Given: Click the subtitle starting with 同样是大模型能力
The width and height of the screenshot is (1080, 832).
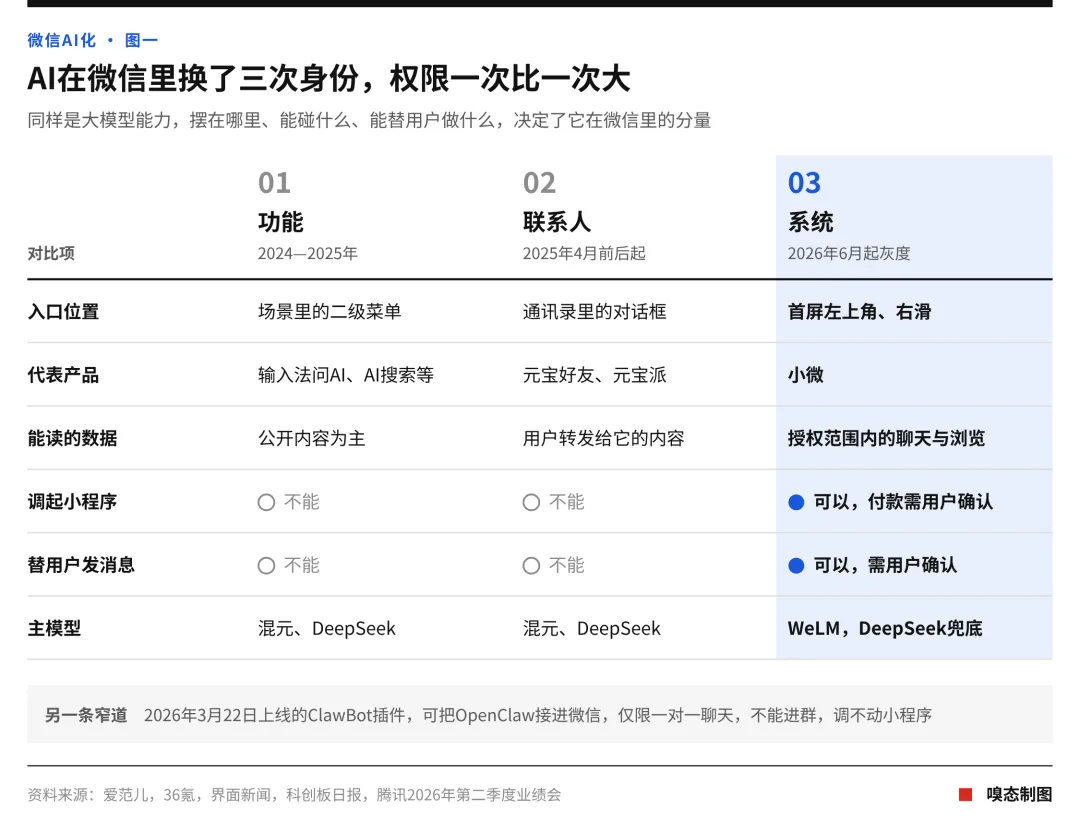Looking at the screenshot, I should click(x=369, y=121).
